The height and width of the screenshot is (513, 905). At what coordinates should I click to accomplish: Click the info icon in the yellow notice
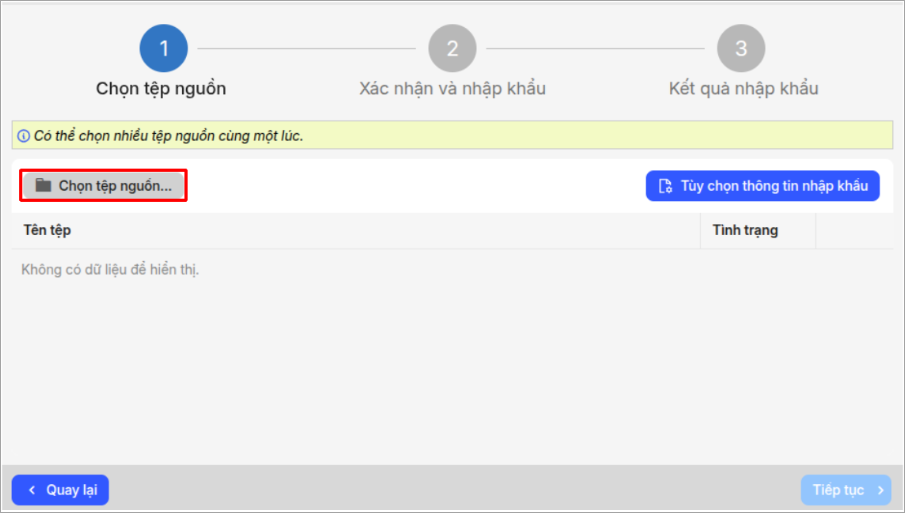(23, 136)
